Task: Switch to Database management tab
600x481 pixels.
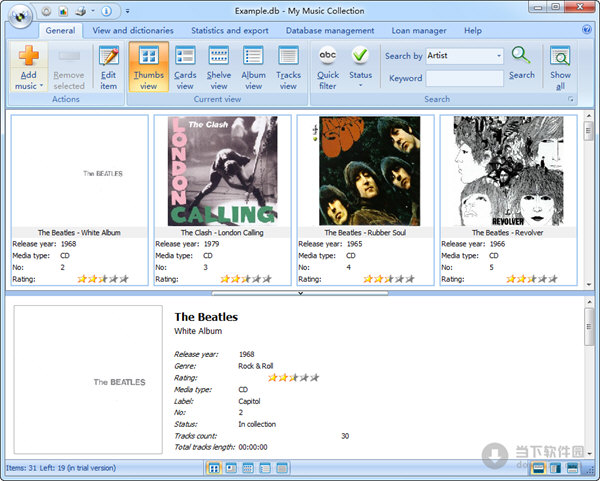Action: click(330, 31)
